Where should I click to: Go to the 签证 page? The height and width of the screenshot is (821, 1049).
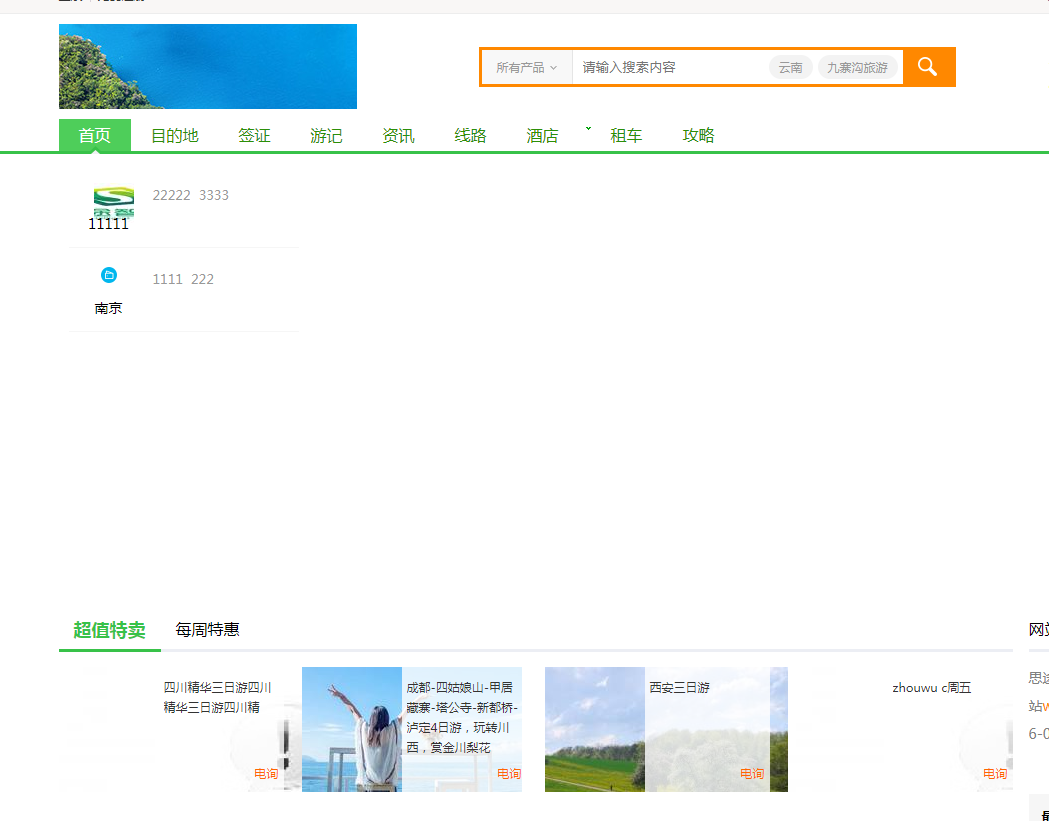254,136
